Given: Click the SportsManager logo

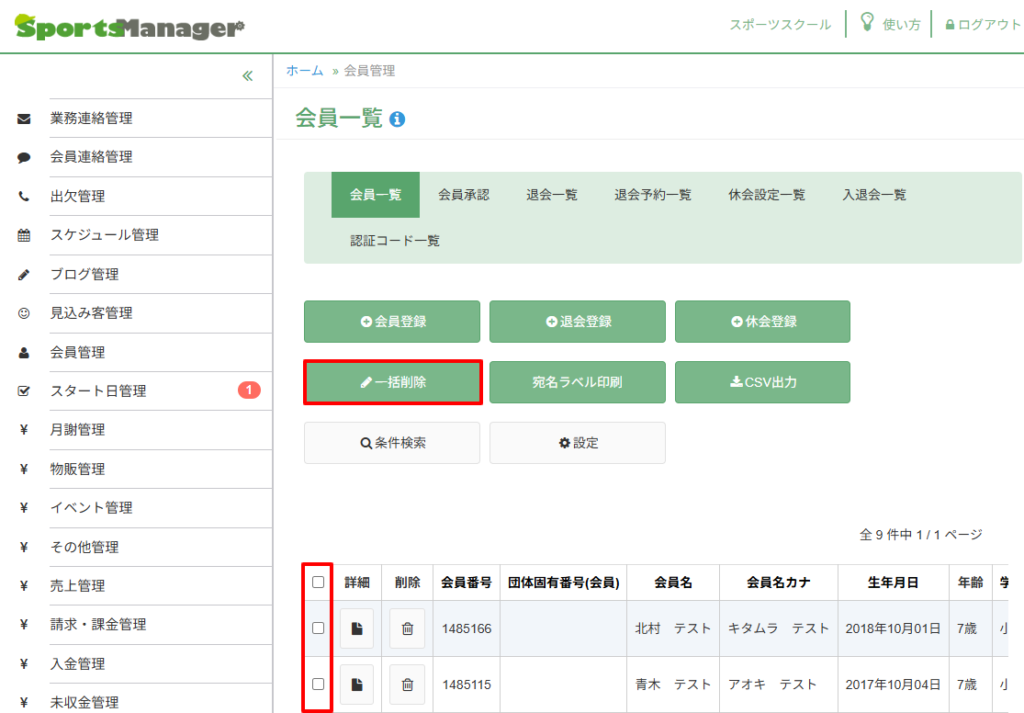Looking at the screenshot, I should point(130,27).
